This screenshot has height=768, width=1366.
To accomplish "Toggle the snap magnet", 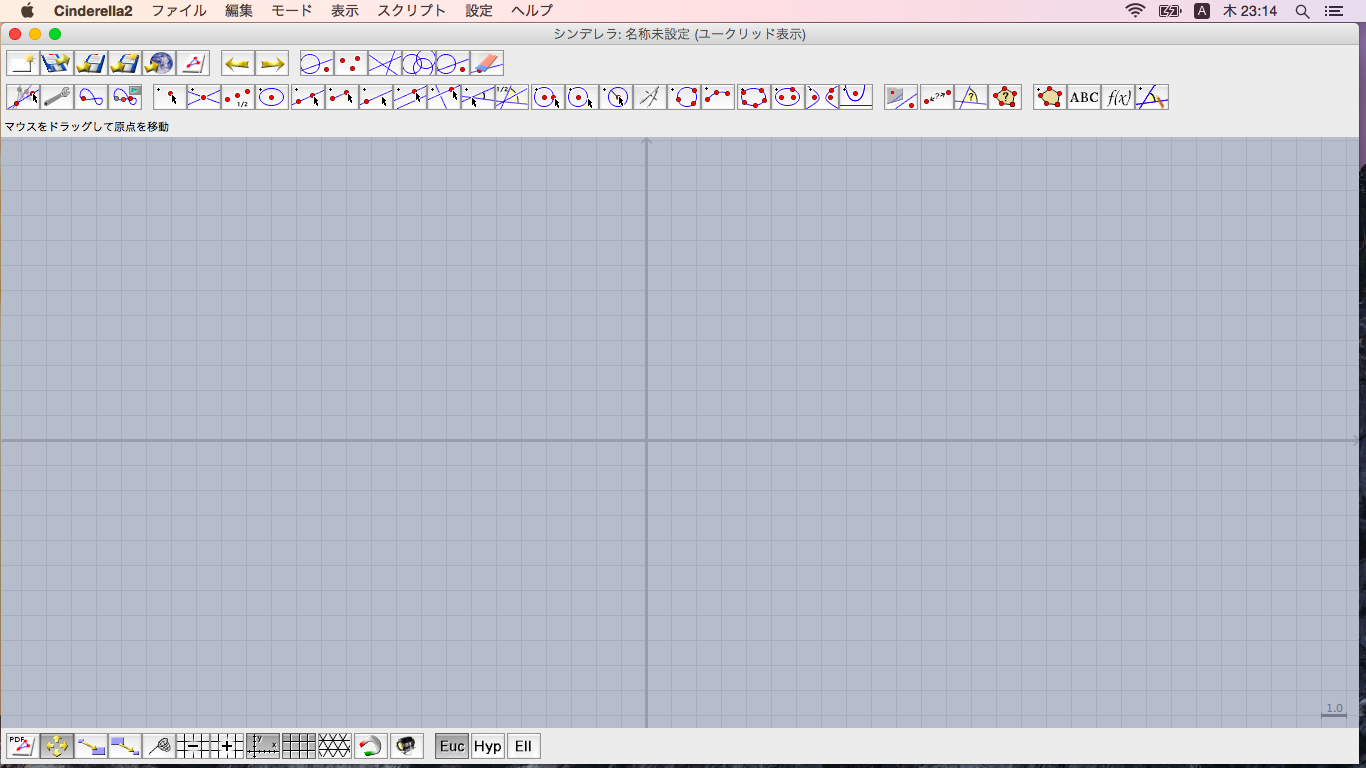I will pyautogui.click(x=370, y=746).
